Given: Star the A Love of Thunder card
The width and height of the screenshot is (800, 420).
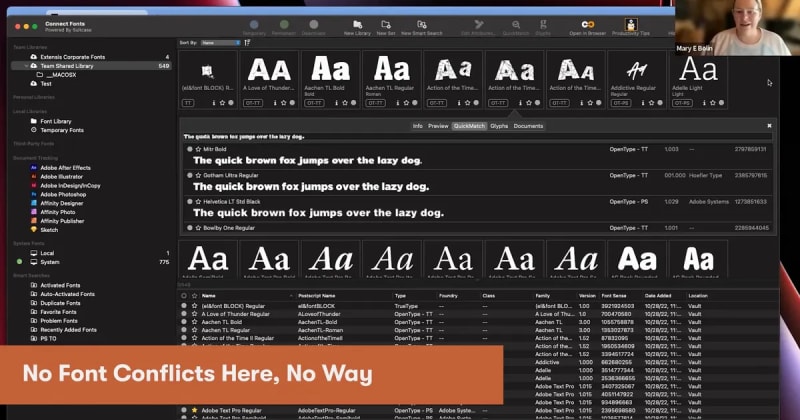Looking at the screenshot, I should click(x=284, y=103).
